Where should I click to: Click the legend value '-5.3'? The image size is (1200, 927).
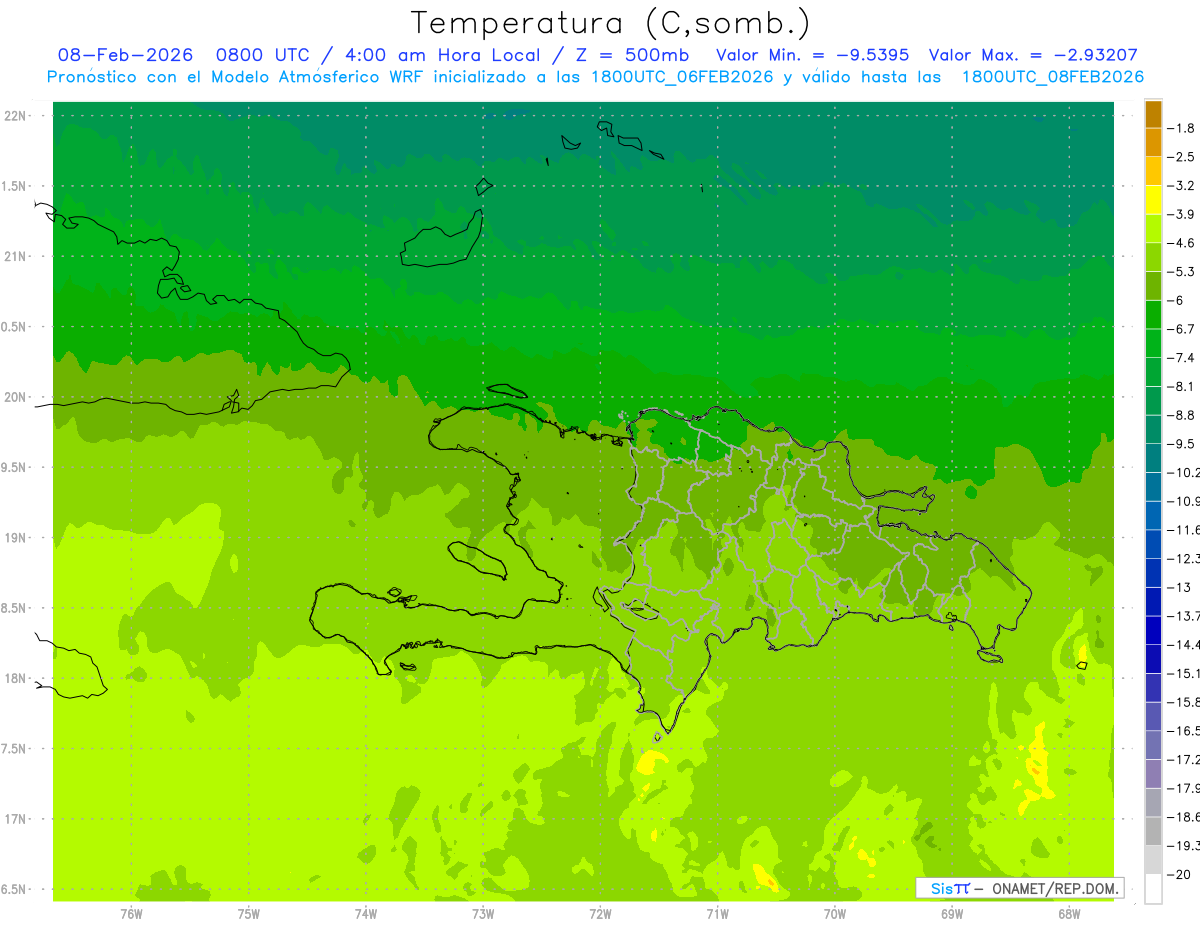[x=1182, y=272]
